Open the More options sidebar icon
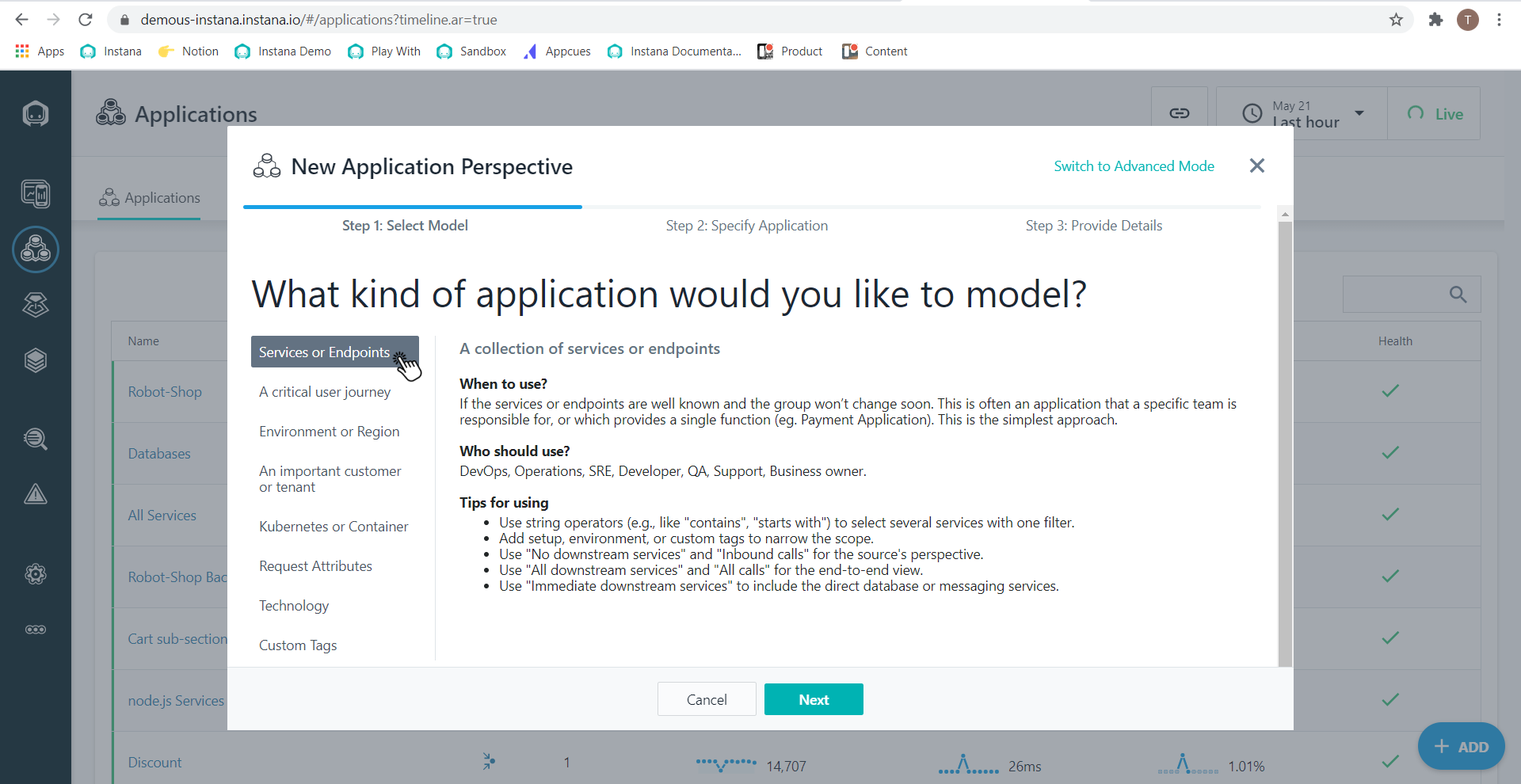Image resolution: width=1521 pixels, height=784 pixels. pyautogui.click(x=36, y=630)
